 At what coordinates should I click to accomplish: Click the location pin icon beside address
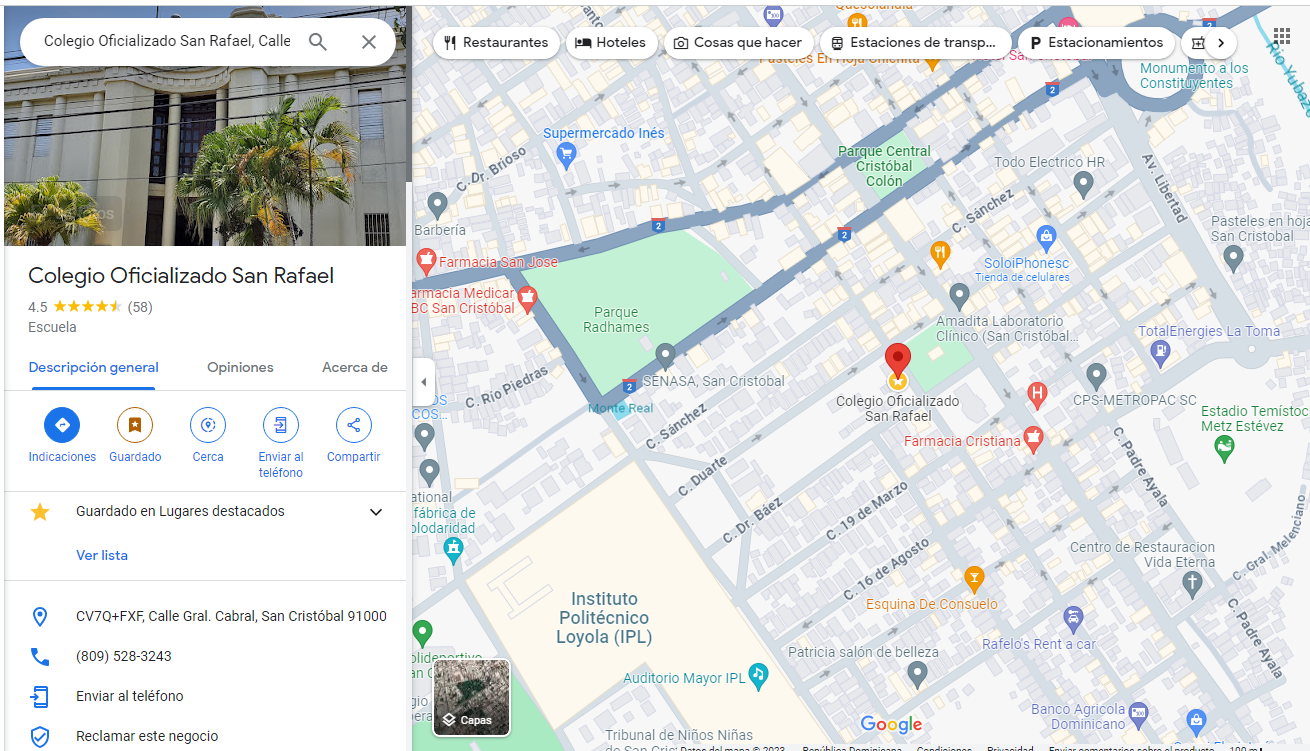40,616
